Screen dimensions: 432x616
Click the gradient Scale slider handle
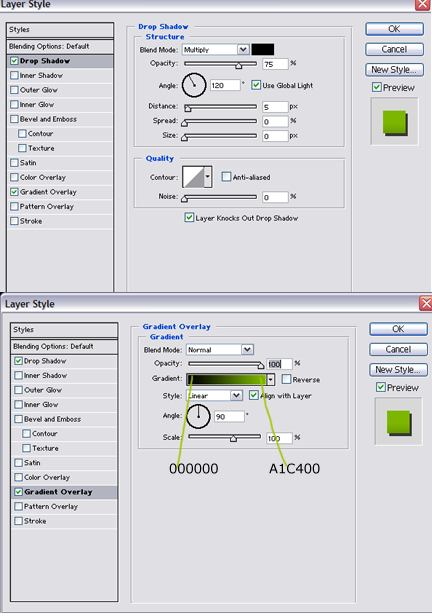[x=233, y=439]
